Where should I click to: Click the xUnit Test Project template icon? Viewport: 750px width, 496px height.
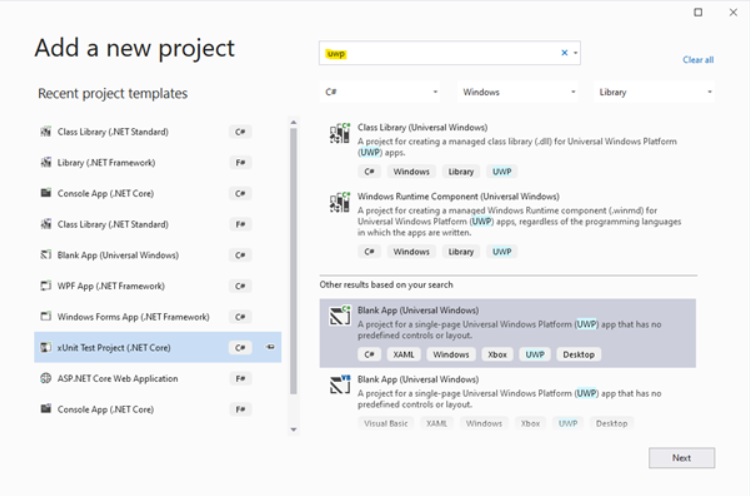pyautogui.click(x=46, y=348)
